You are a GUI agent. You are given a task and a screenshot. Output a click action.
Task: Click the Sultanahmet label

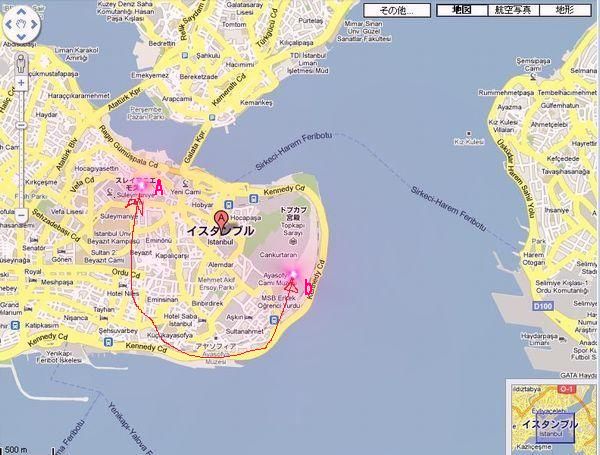pyautogui.click(x=245, y=331)
